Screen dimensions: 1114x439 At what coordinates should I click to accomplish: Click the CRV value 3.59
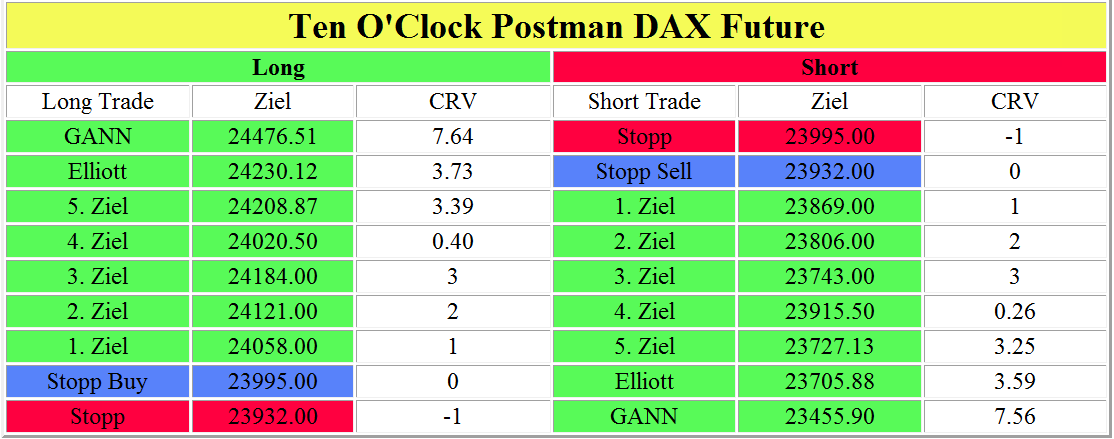(1014, 382)
